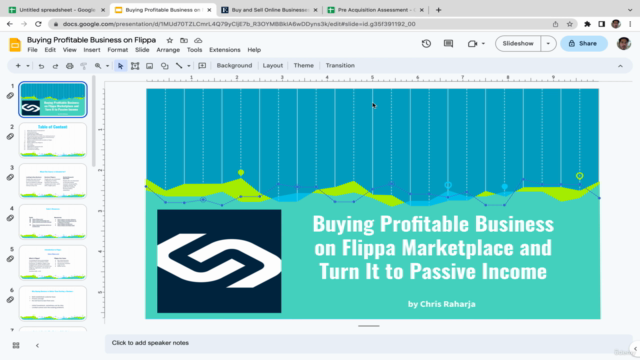Click the zoom magnifier tool

coord(98,66)
